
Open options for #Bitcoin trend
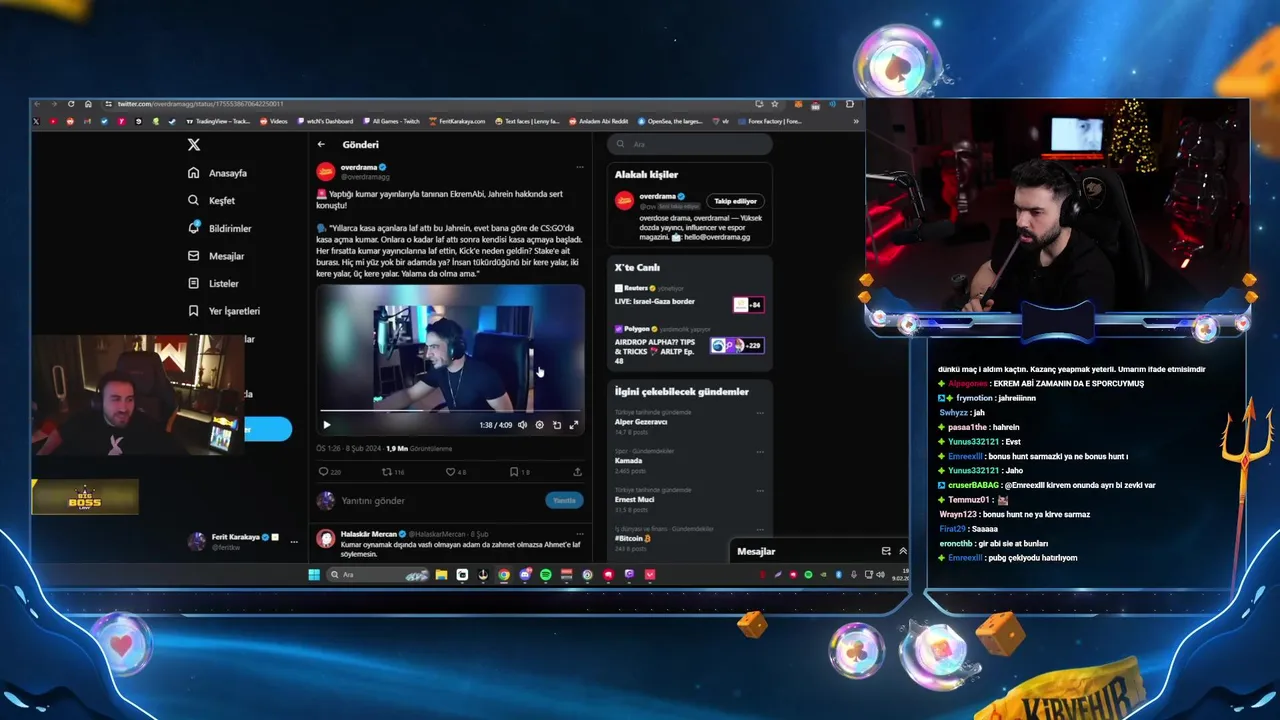coord(760,529)
